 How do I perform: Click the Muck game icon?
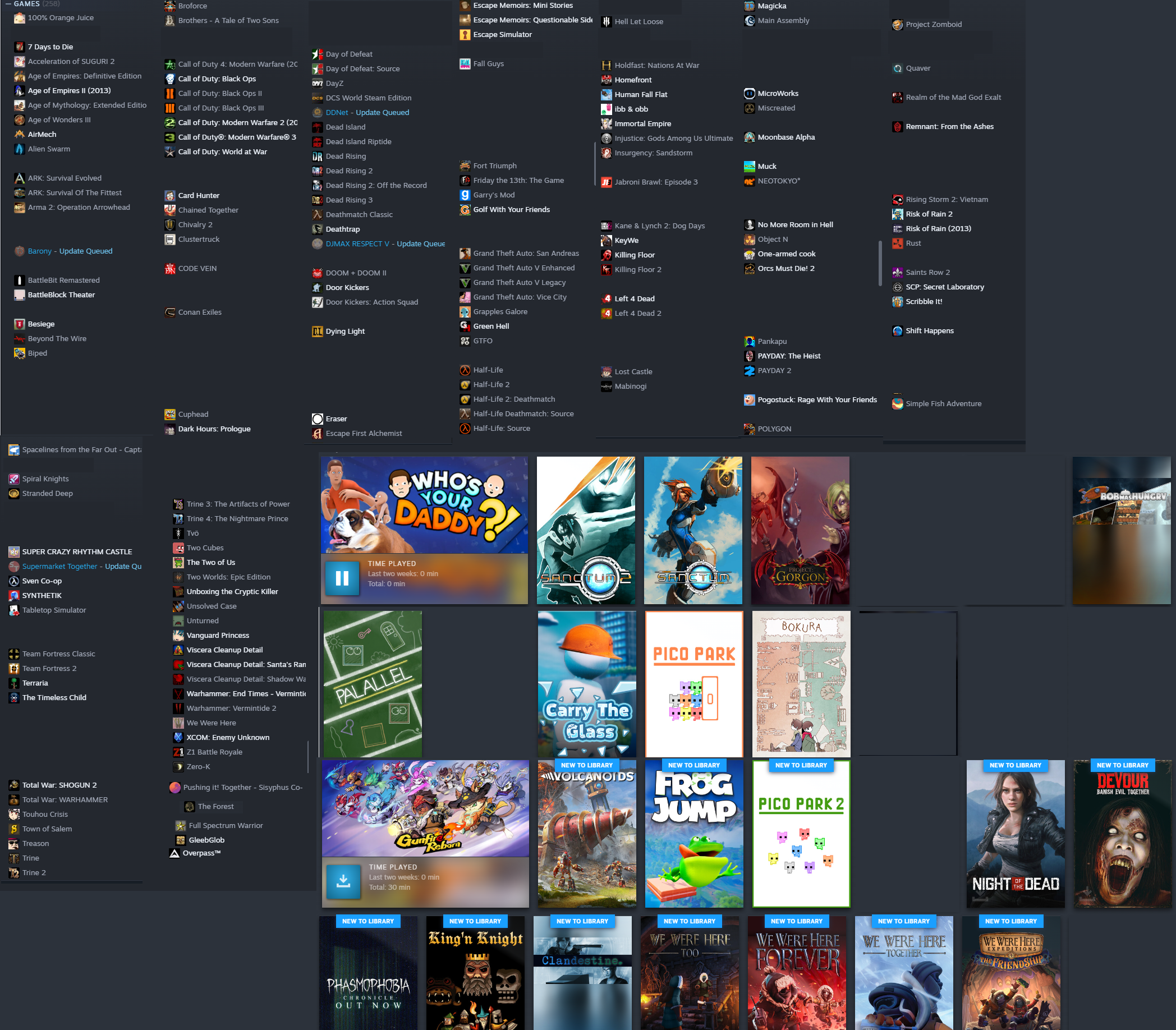(x=750, y=166)
